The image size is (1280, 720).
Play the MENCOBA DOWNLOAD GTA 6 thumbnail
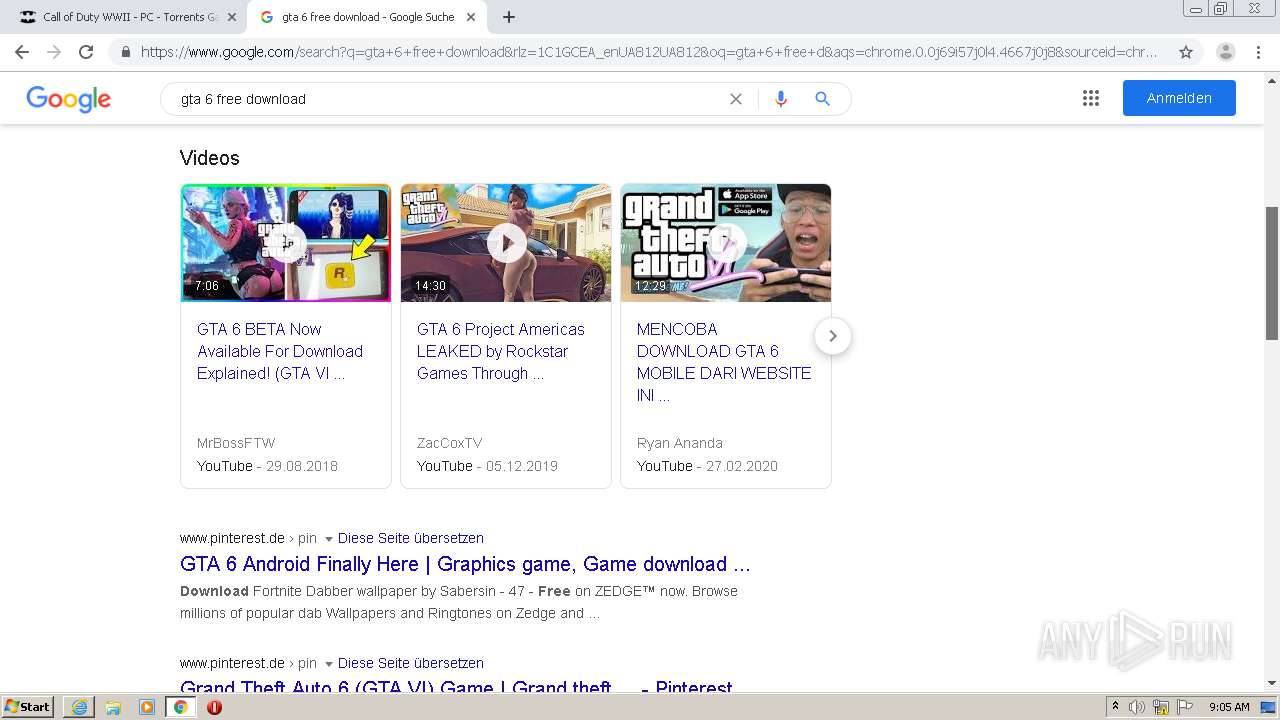point(726,242)
